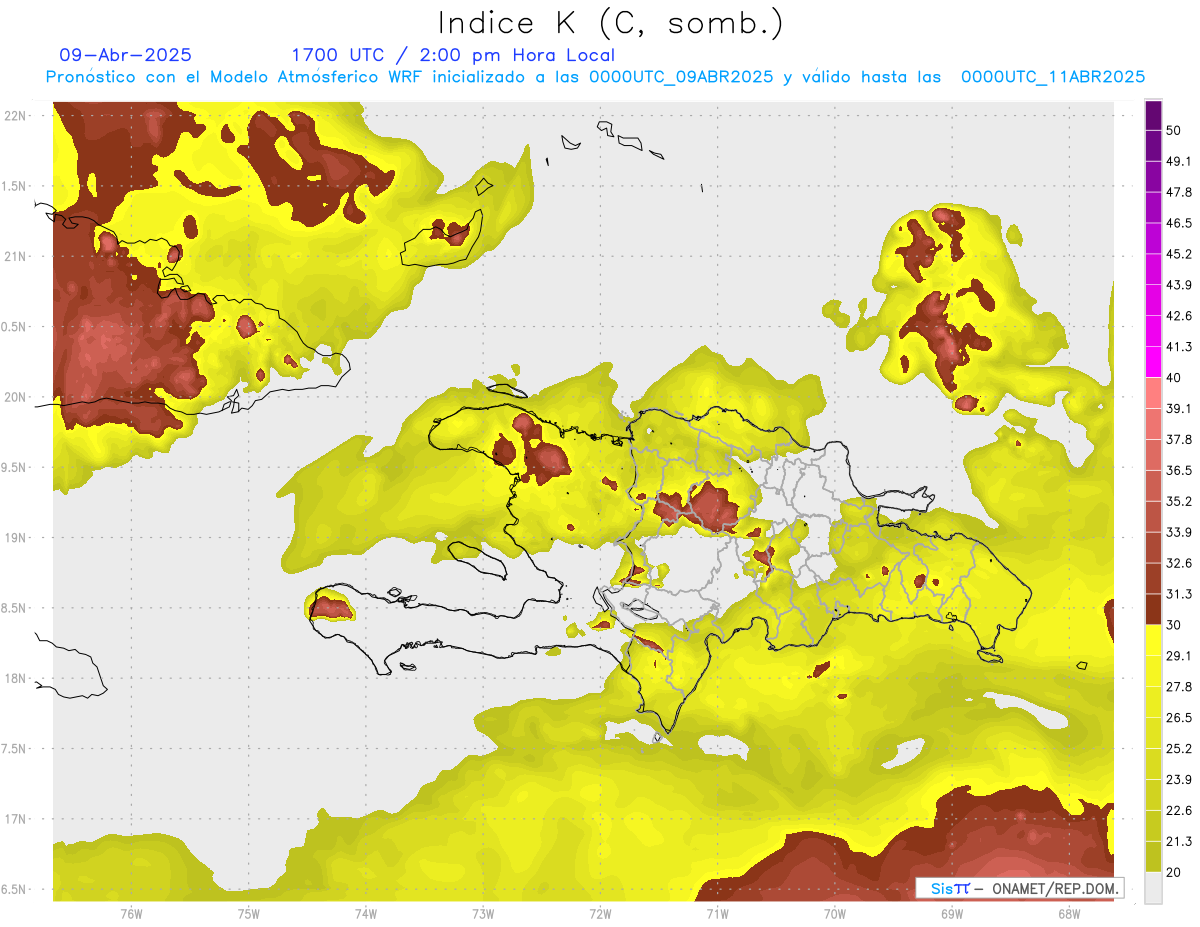Click the colorbar value "45.2"
The height and width of the screenshot is (927, 1200).
tap(1178, 254)
